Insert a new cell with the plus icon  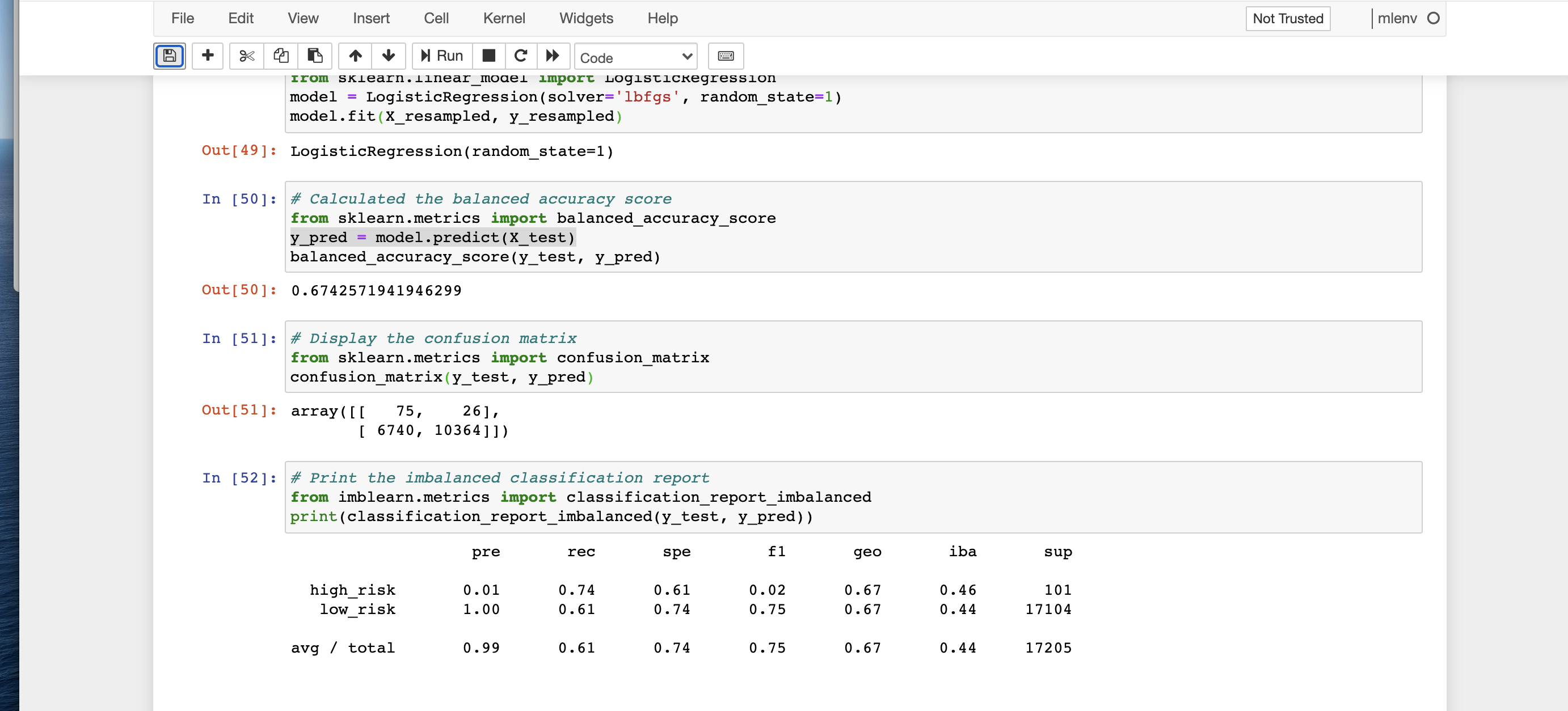[x=208, y=56]
